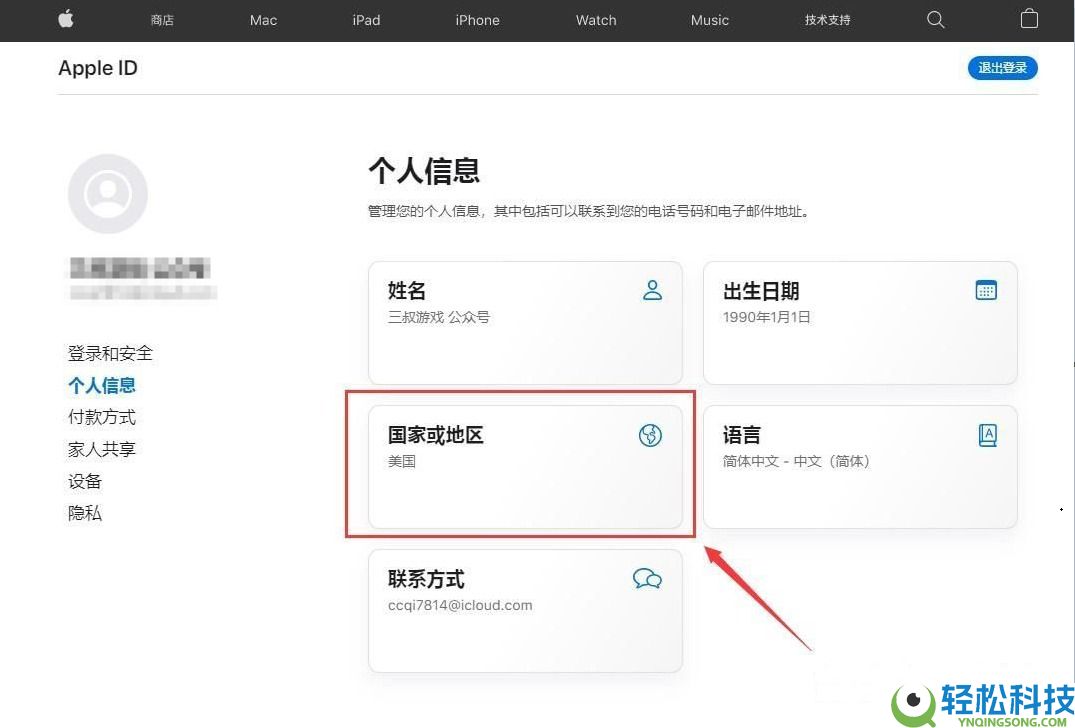Select the iPhone menu item
The width and height of the screenshot is (1075, 728).
[477, 19]
